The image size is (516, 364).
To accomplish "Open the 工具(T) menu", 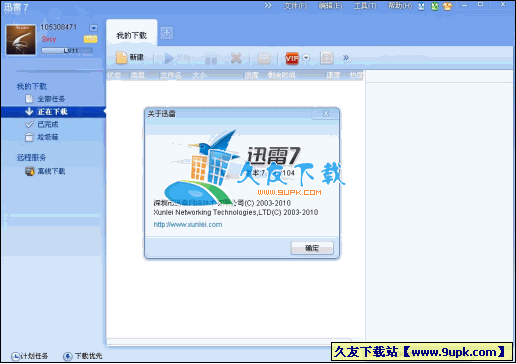I will pos(365,6).
